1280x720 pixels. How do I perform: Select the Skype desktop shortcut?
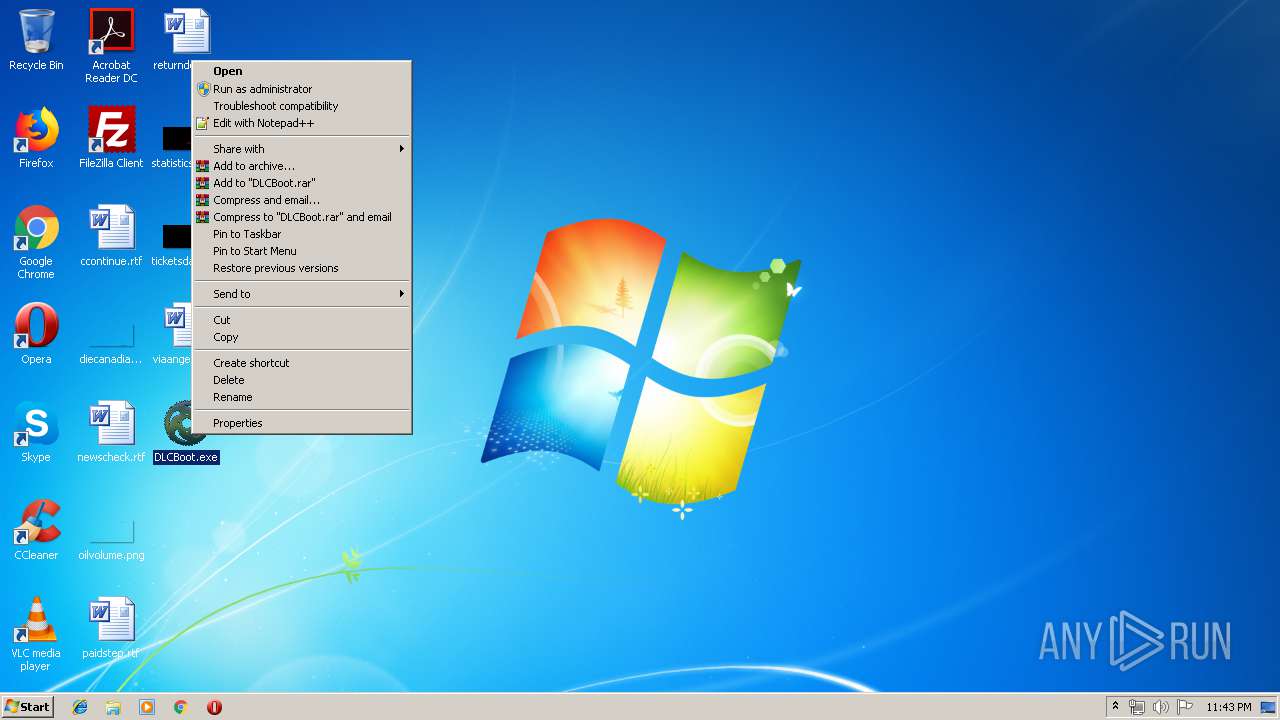tap(36, 432)
